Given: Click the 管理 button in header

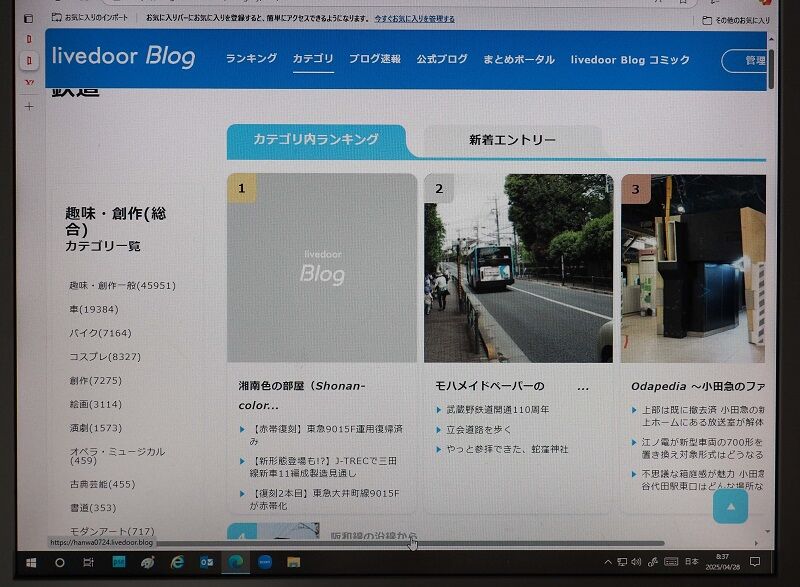Looking at the screenshot, I should tap(745, 61).
